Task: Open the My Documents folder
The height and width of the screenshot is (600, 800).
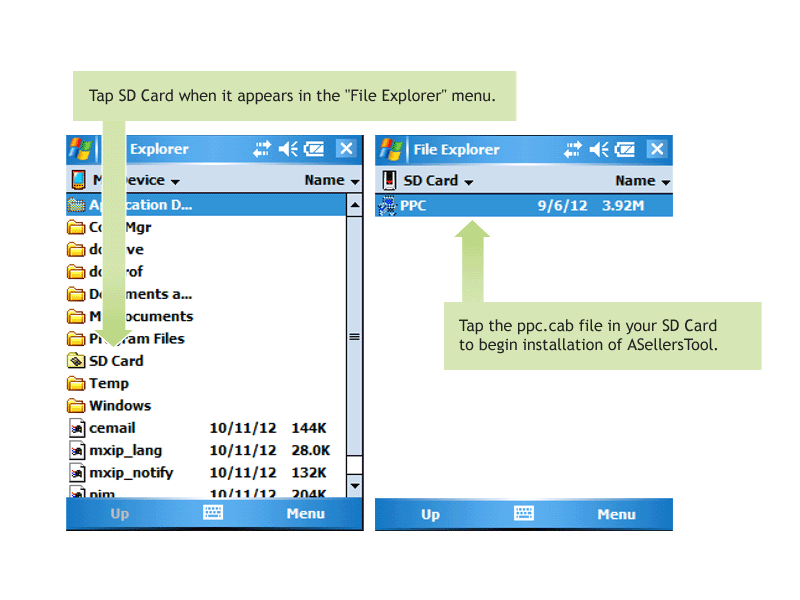Action: [x=130, y=317]
